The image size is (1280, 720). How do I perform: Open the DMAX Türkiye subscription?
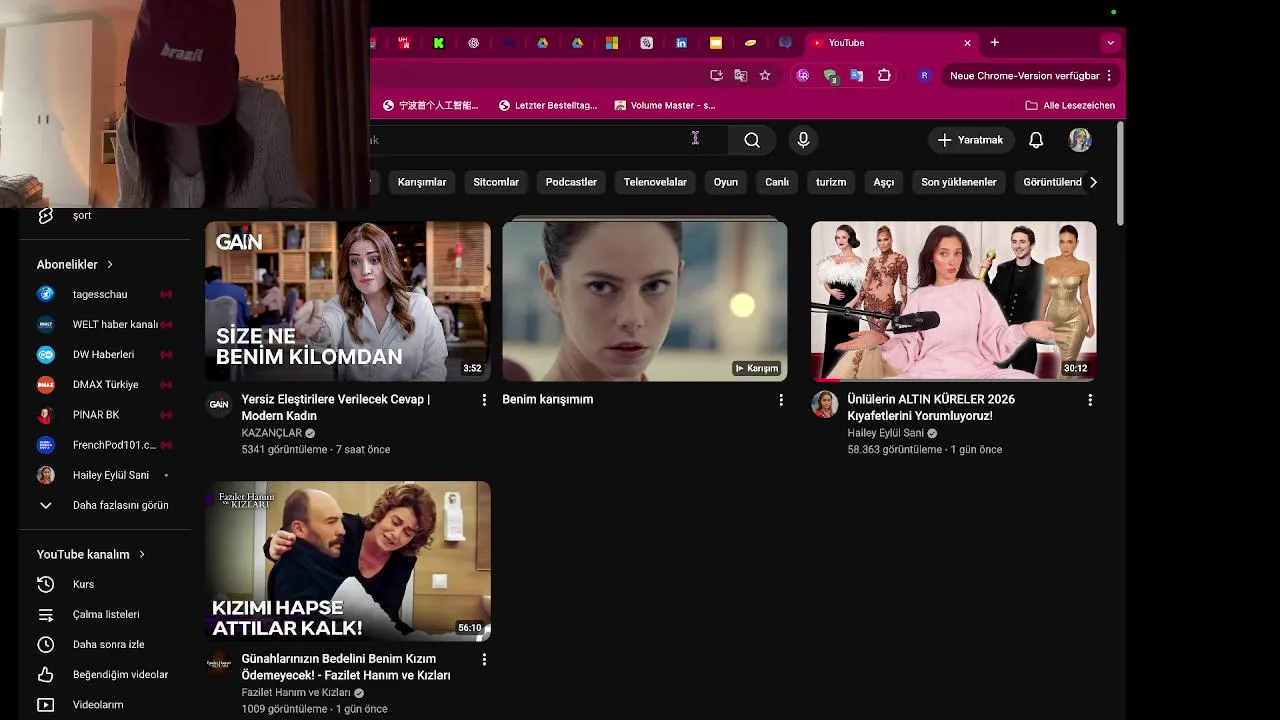tap(105, 384)
